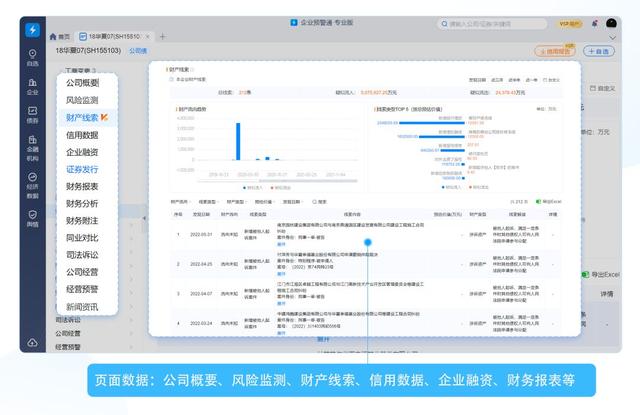Click the blue lightning app logo
Screen dimensions: 640x415
click(x=33, y=30)
